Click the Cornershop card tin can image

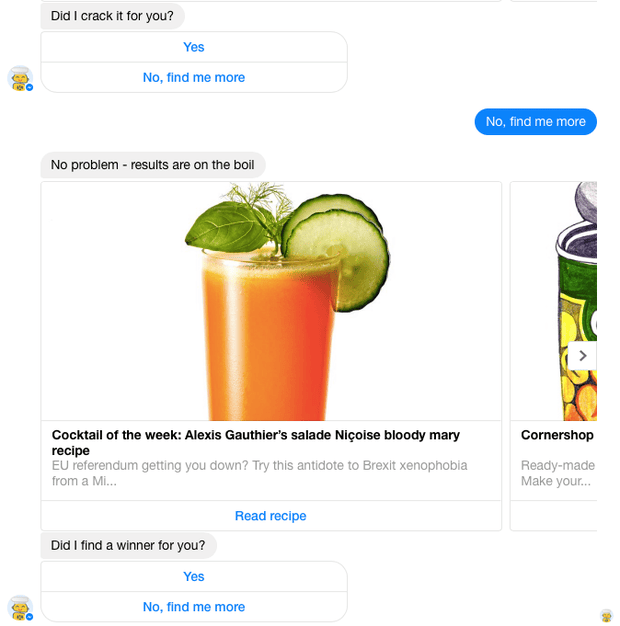[554, 301]
